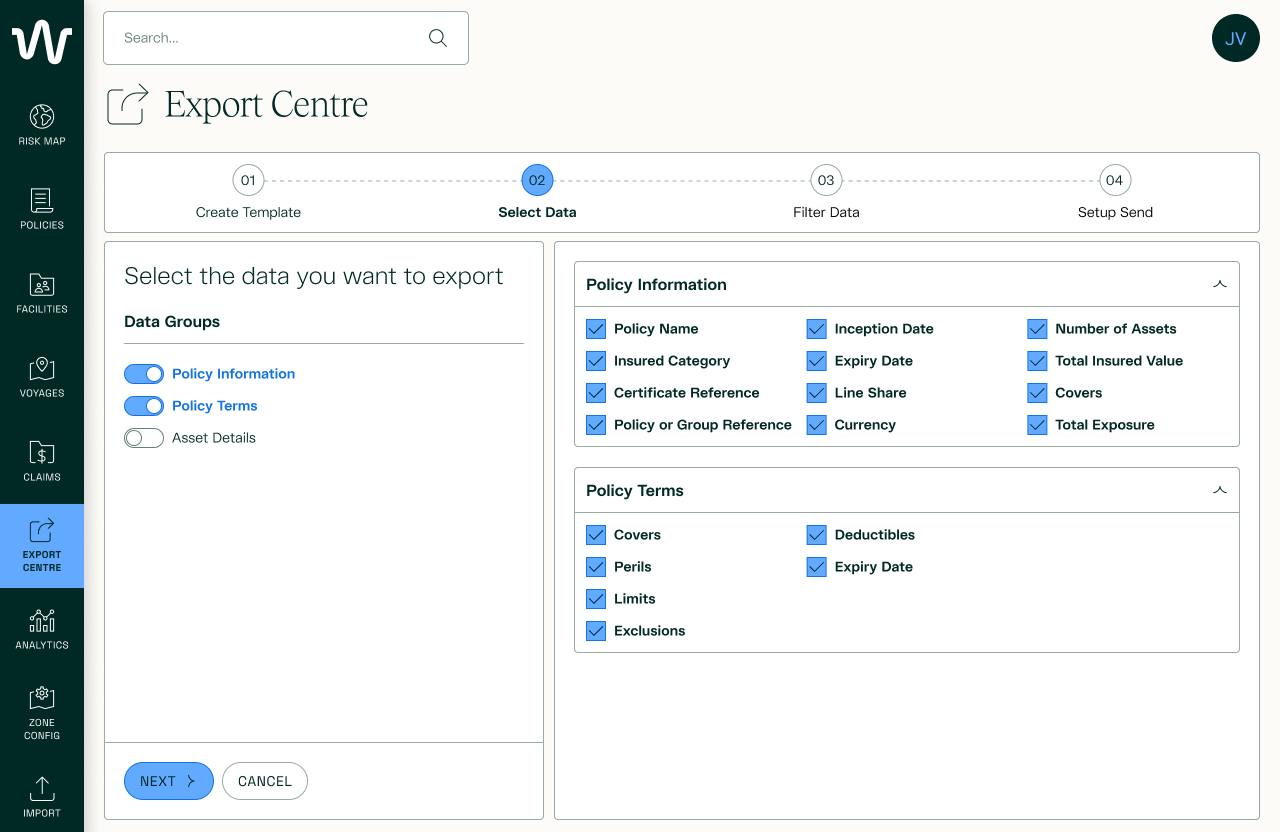Open the JV user avatar
This screenshot has width=1280, height=832.
click(x=1236, y=38)
